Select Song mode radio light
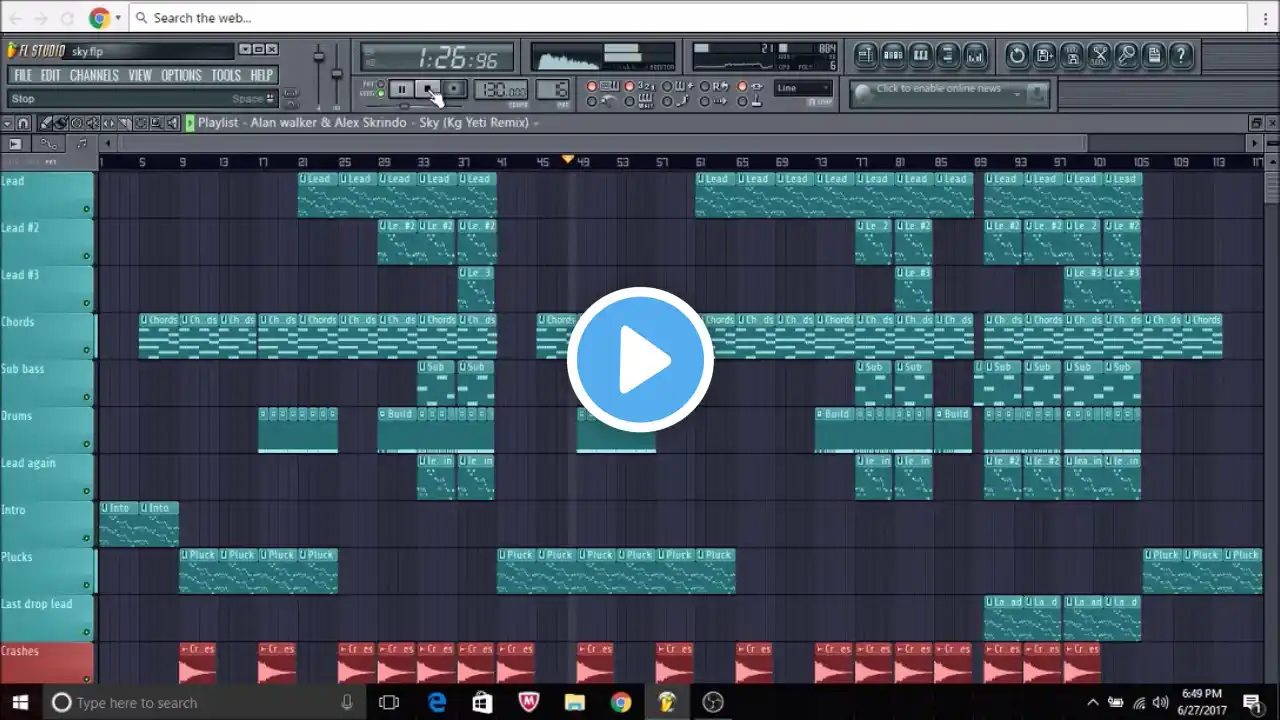The height and width of the screenshot is (720, 1280). click(381, 94)
